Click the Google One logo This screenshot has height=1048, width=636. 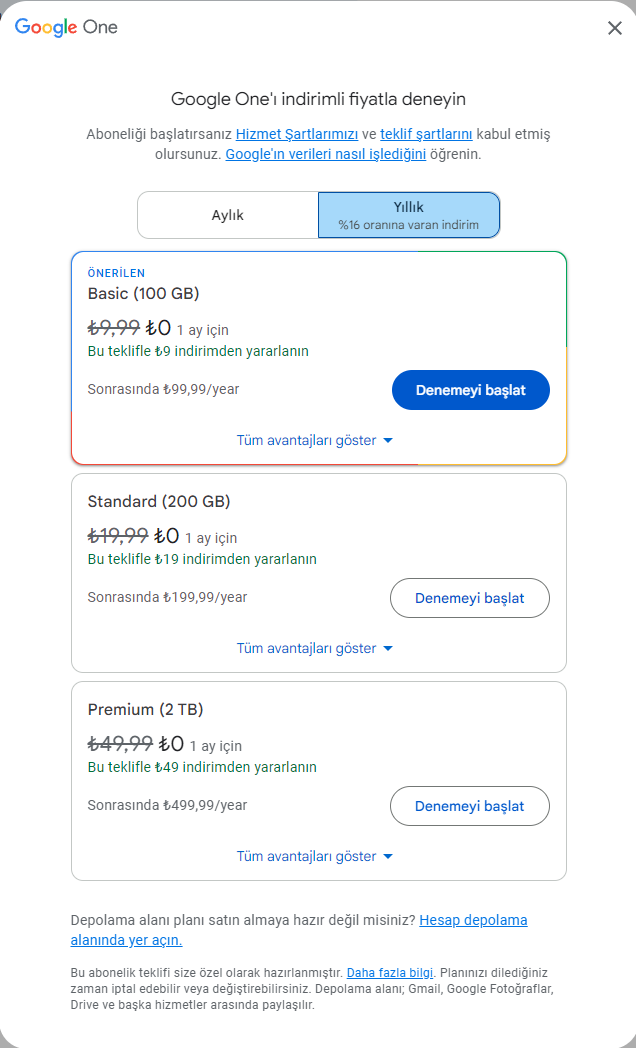[x=66, y=28]
